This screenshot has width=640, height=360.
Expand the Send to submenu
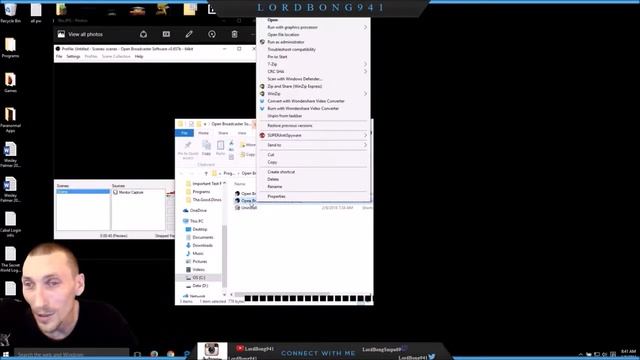pos(313,145)
